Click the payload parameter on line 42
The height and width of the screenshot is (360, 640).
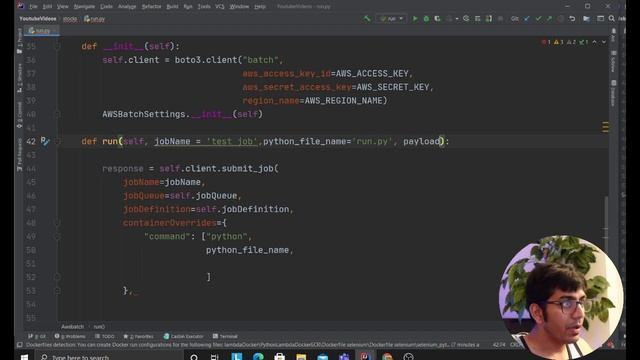click(421, 141)
